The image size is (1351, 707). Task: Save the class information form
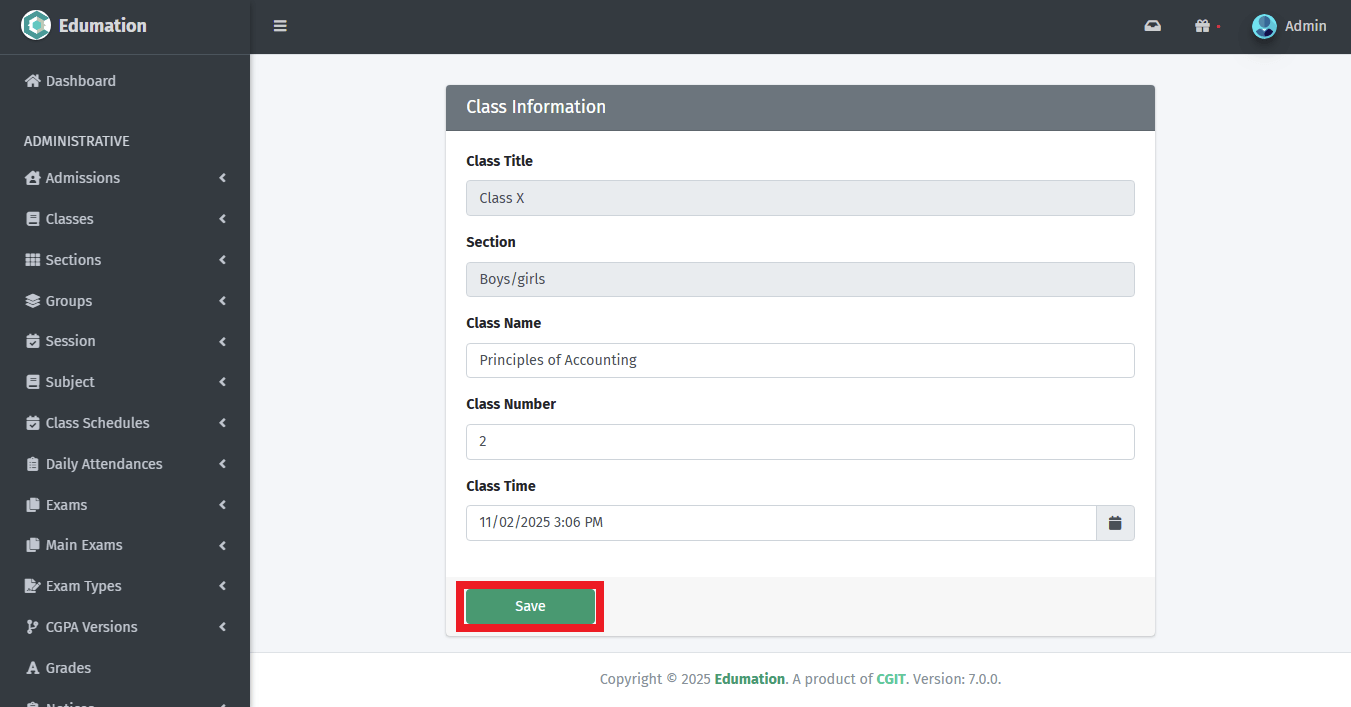tap(530, 606)
